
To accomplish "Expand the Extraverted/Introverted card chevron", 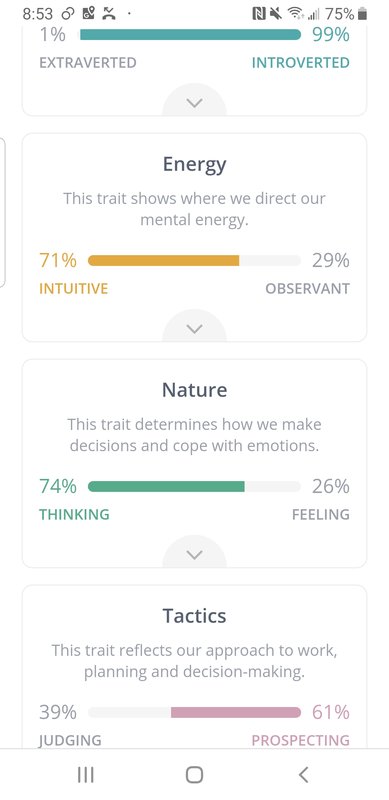I will [194, 103].
